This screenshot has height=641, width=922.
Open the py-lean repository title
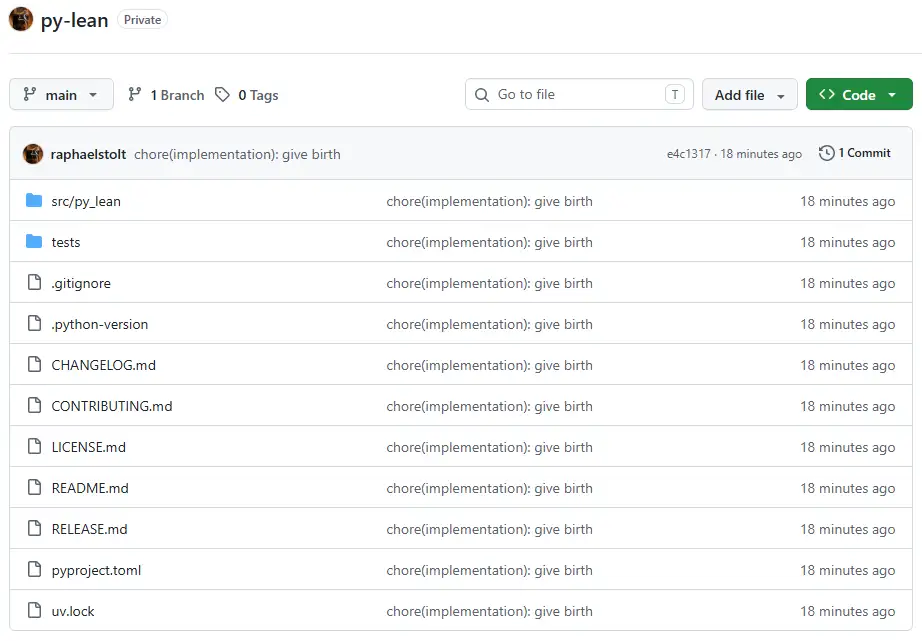click(x=74, y=21)
